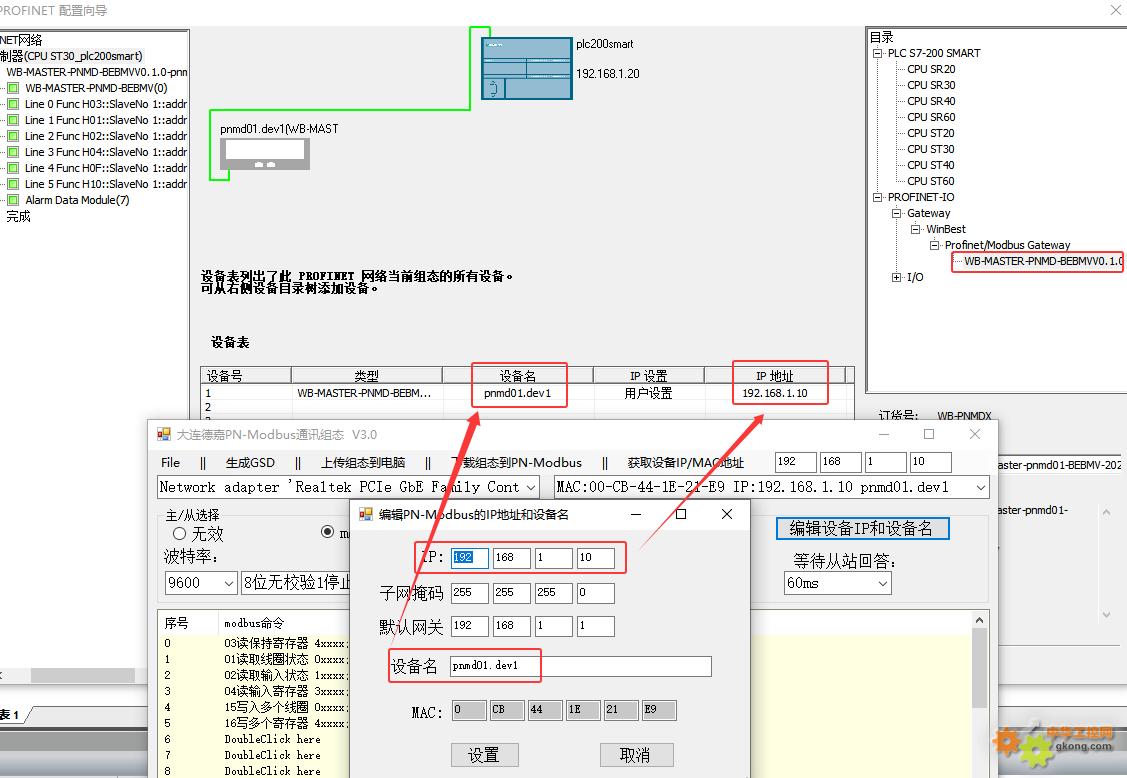Collapse the PLC S7-200 SMART tree node
This screenshot has width=1127, height=778.
pyautogui.click(x=878, y=53)
